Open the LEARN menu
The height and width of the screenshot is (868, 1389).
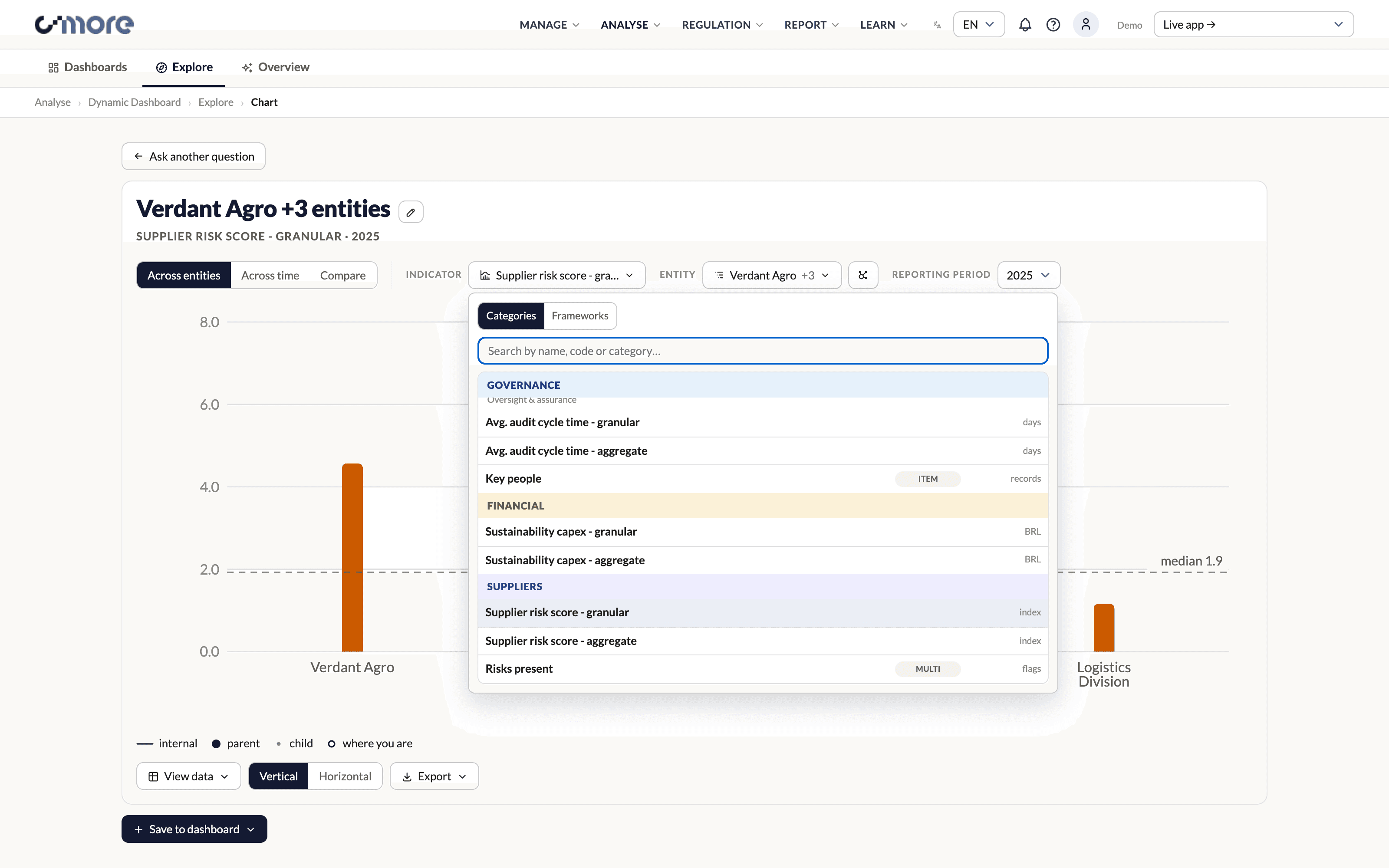pyautogui.click(x=884, y=25)
